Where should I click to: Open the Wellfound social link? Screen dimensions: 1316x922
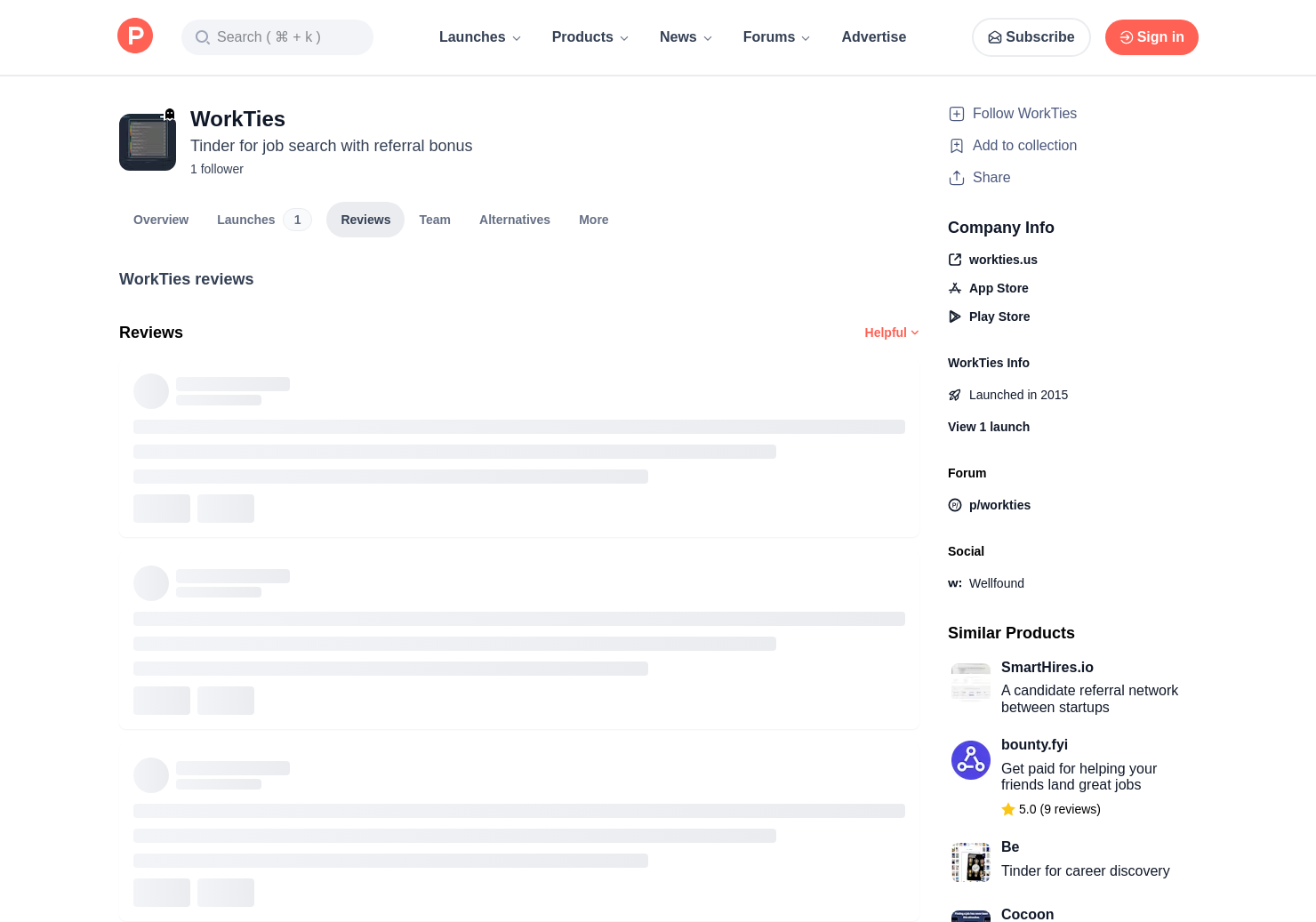997,583
